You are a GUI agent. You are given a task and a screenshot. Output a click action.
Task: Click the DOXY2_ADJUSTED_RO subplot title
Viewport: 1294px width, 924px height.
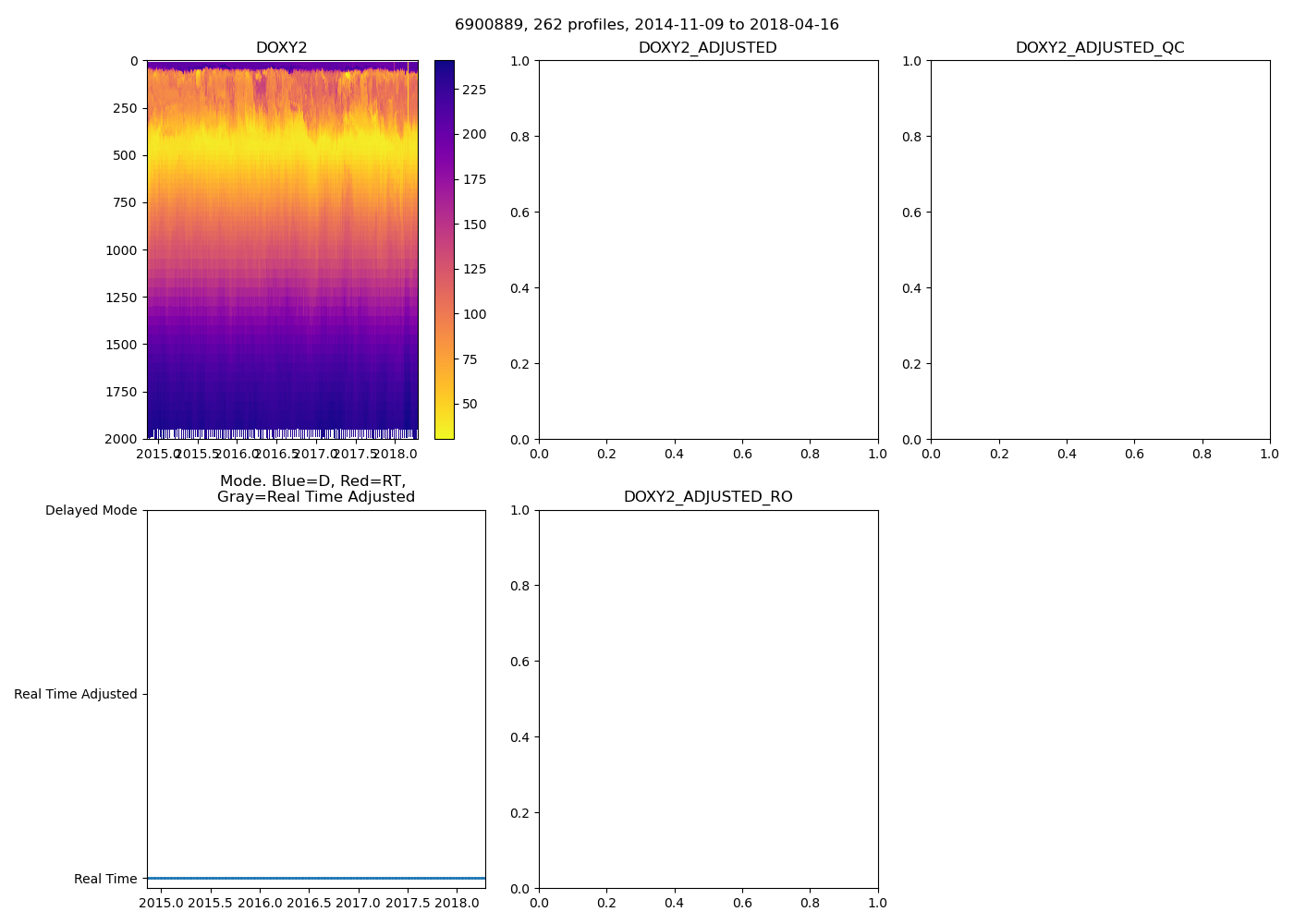tap(708, 497)
